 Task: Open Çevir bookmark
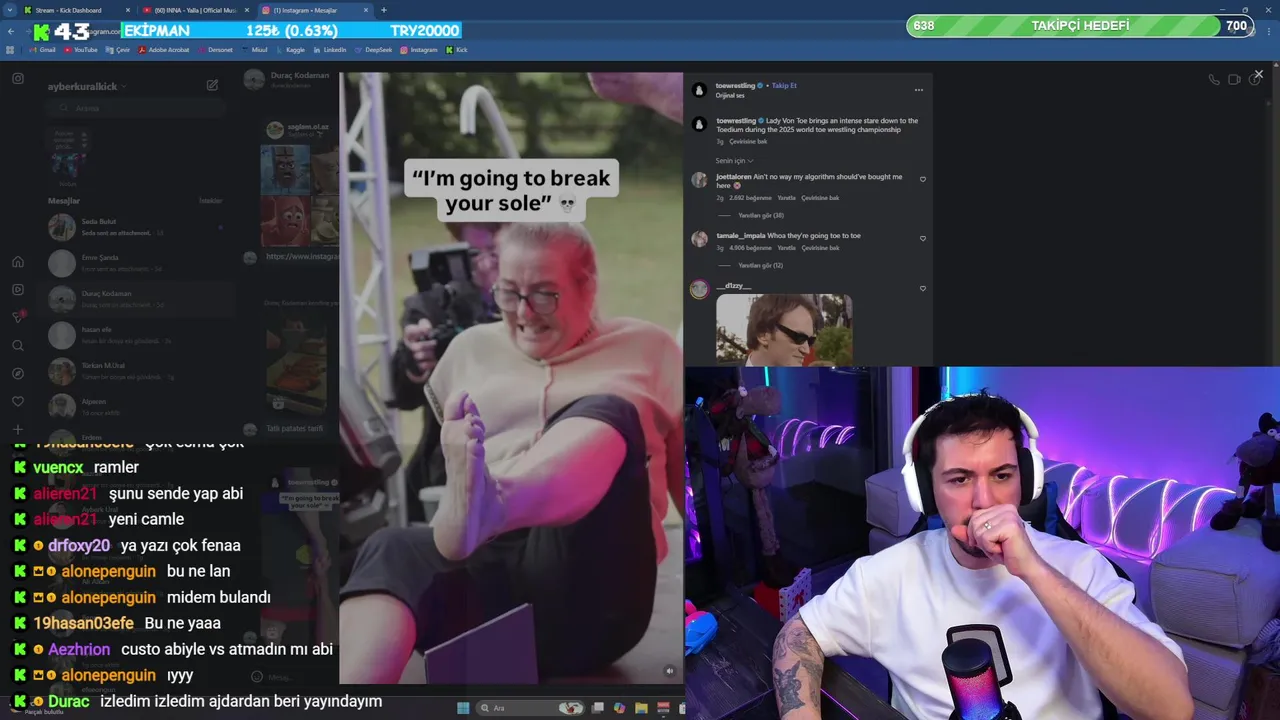click(118, 49)
